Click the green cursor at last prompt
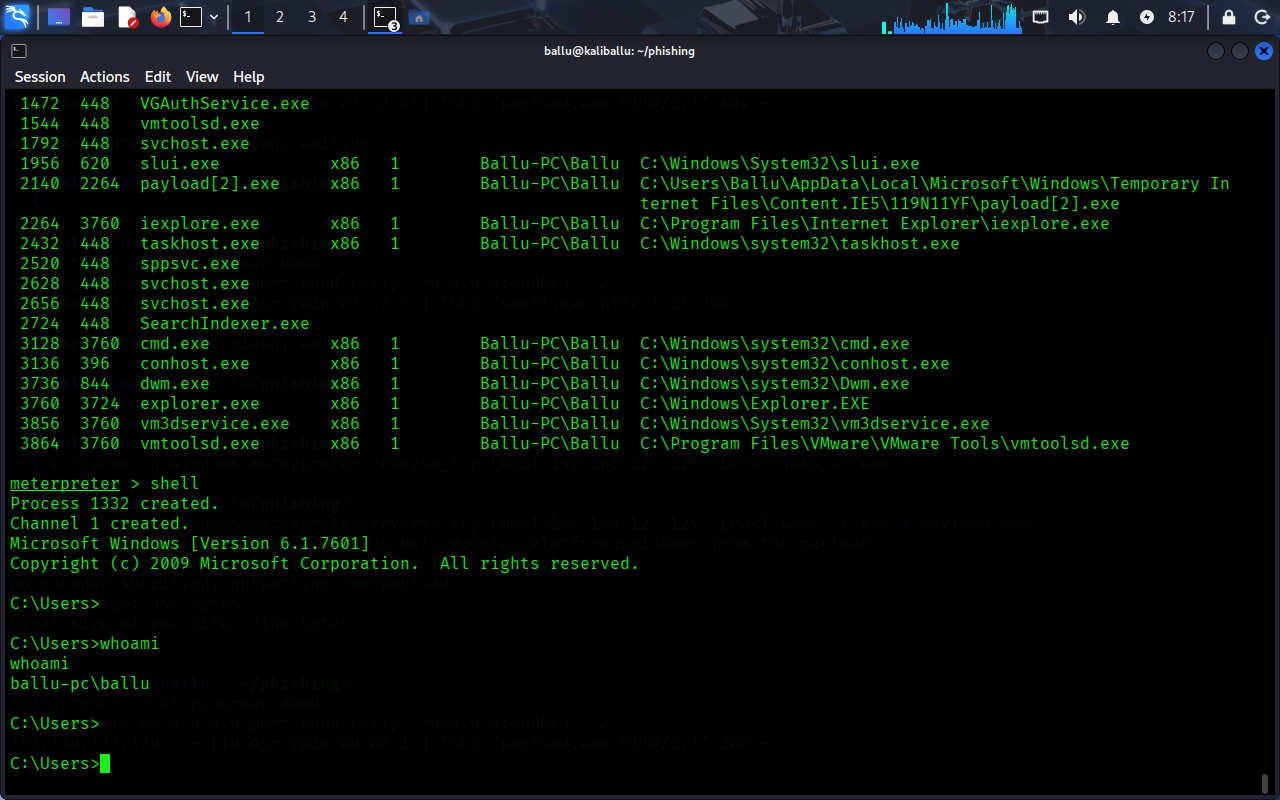The height and width of the screenshot is (800, 1280). click(105, 764)
